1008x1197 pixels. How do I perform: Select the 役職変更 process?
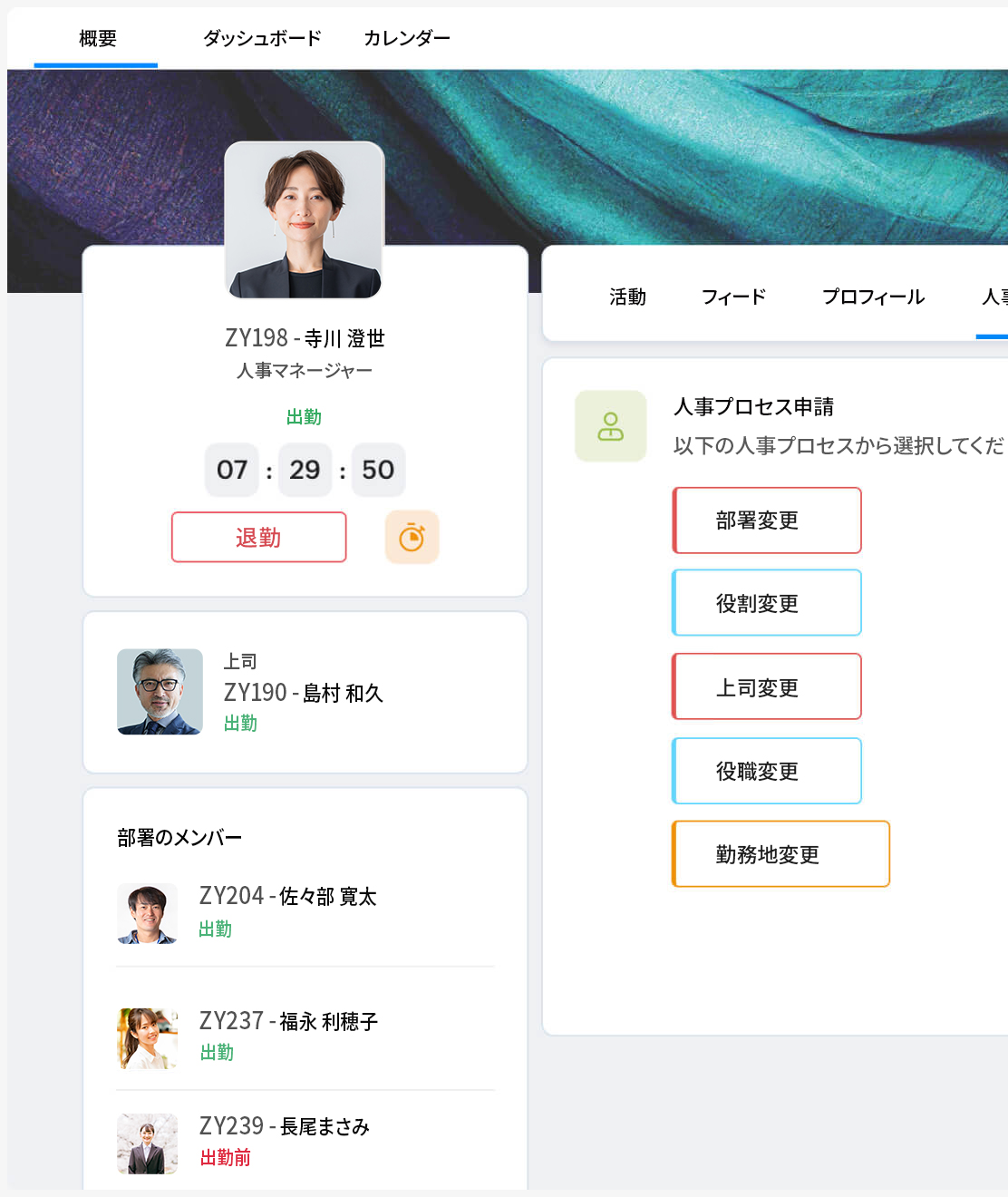(x=767, y=771)
